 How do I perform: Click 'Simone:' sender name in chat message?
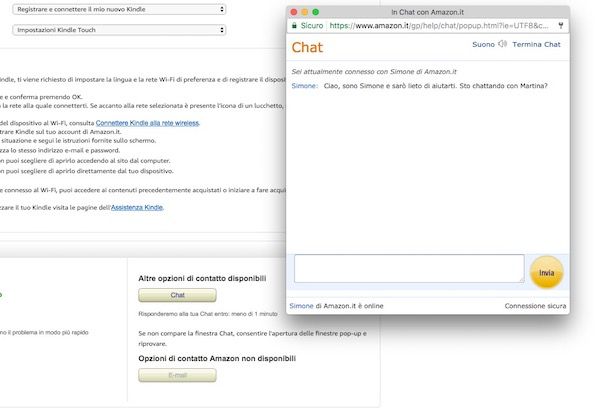(x=305, y=86)
